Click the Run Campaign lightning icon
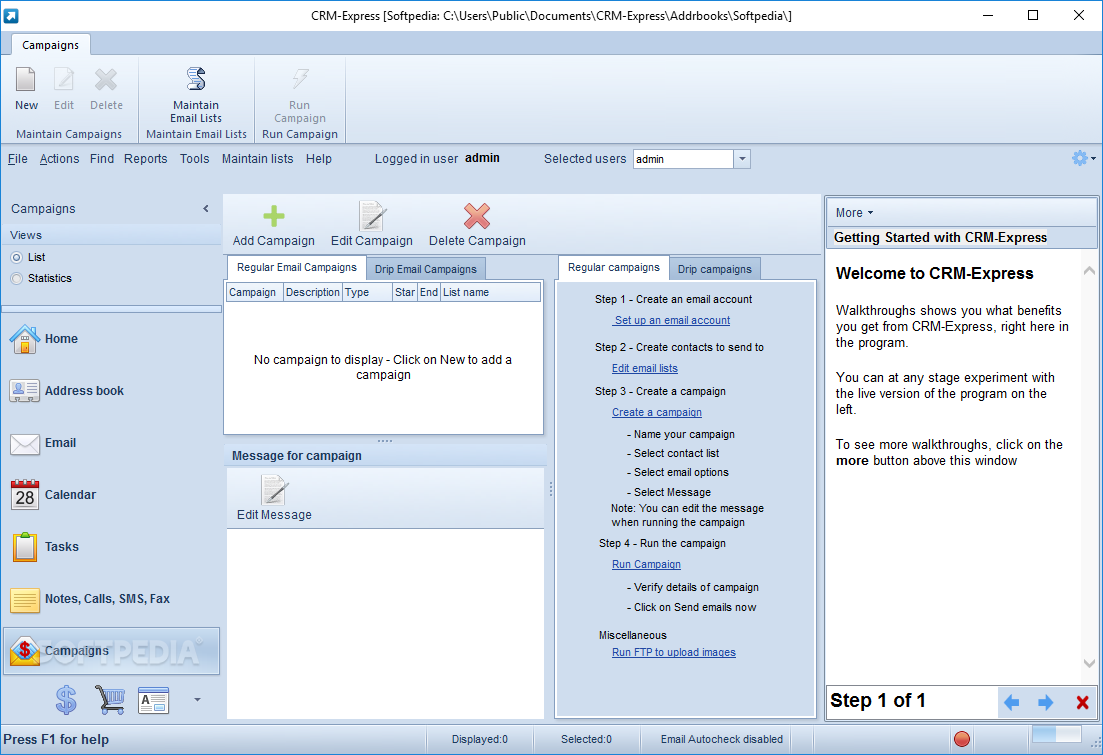This screenshot has height=755, width=1103. coord(300,79)
